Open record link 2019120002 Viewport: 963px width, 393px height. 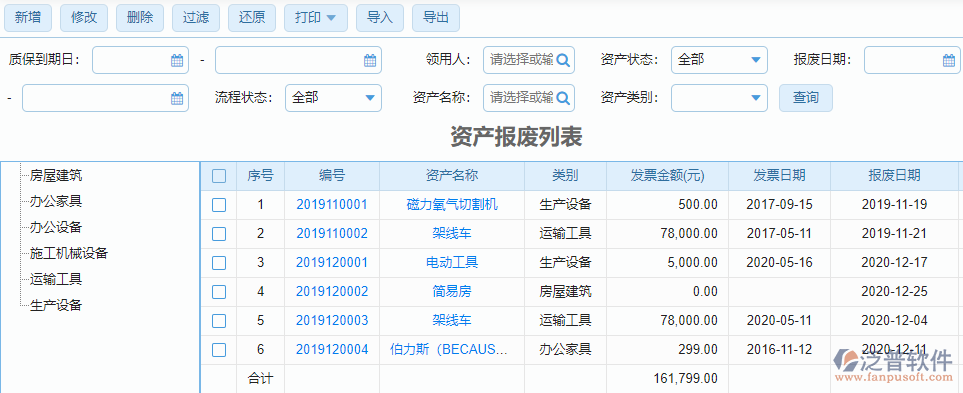coord(332,292)
